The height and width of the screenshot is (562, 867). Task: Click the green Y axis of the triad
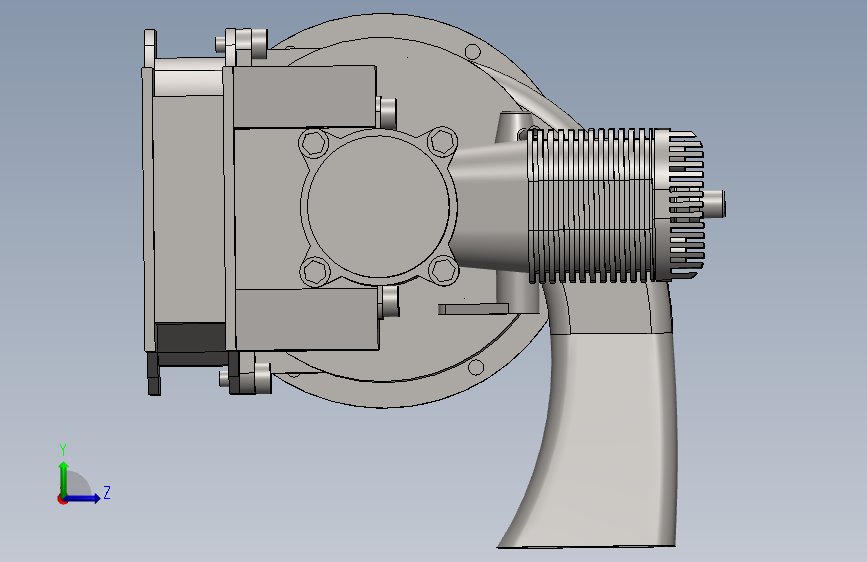click(64, 479)
